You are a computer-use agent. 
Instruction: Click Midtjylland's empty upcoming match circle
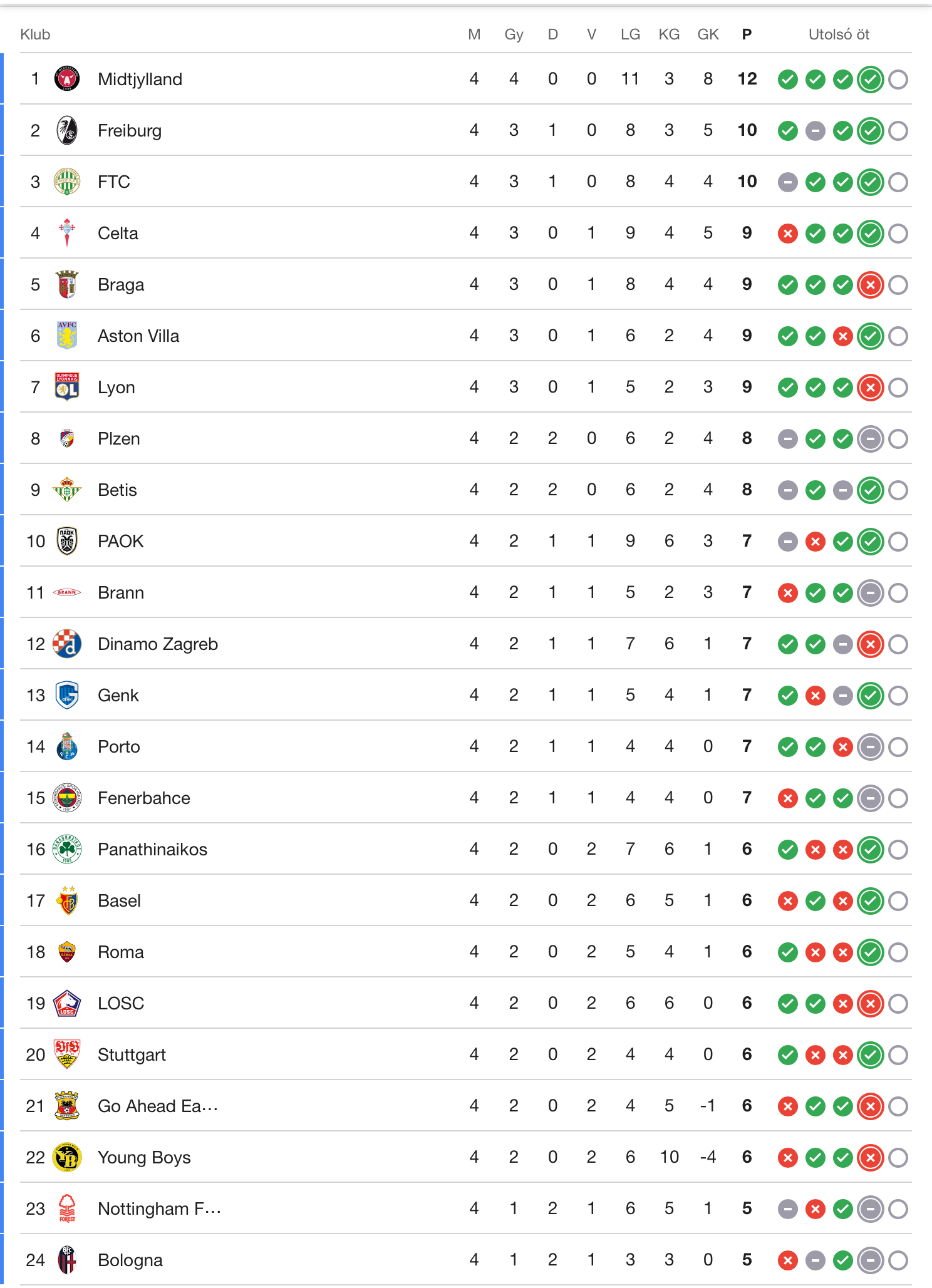tap(898, 80)
